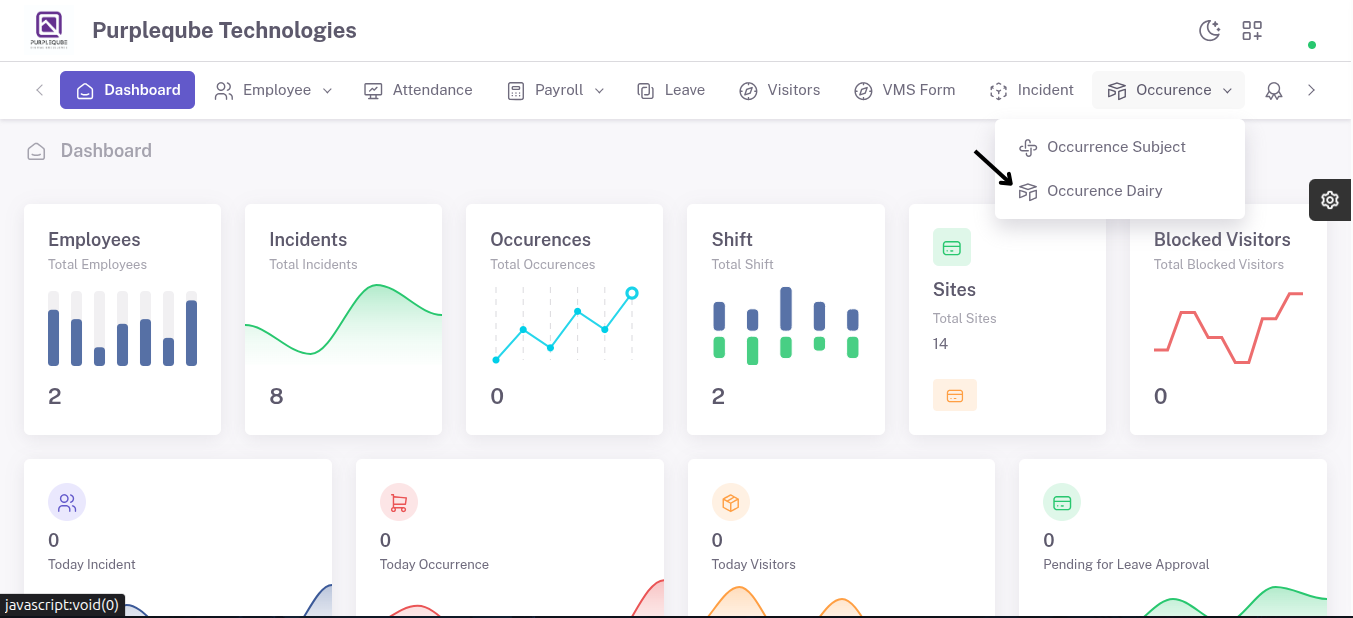Open the apps grid icon

[1252, 31]
